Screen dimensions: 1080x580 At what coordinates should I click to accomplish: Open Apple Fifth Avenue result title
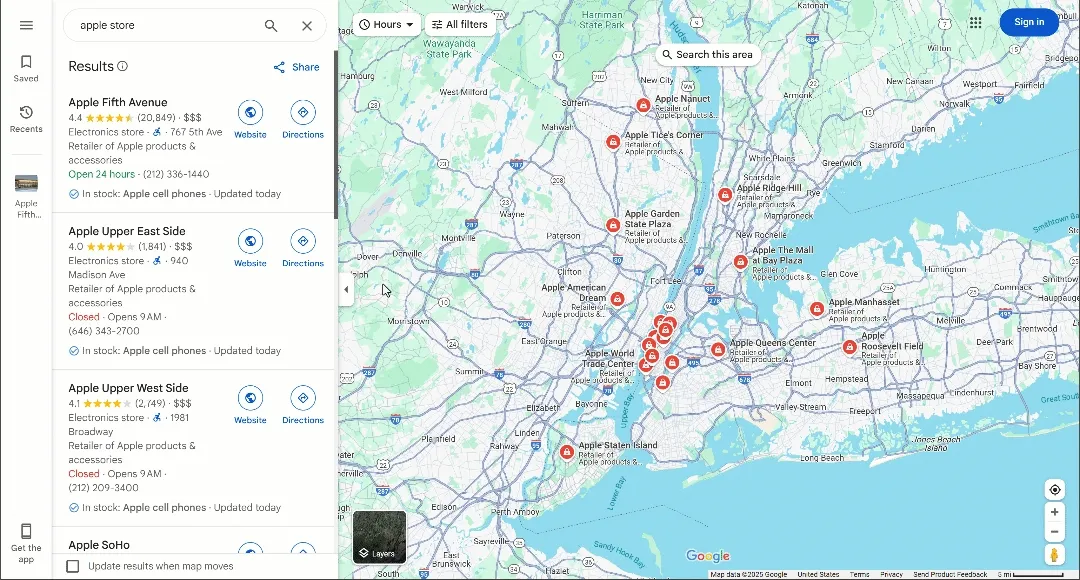click(118, 102)
